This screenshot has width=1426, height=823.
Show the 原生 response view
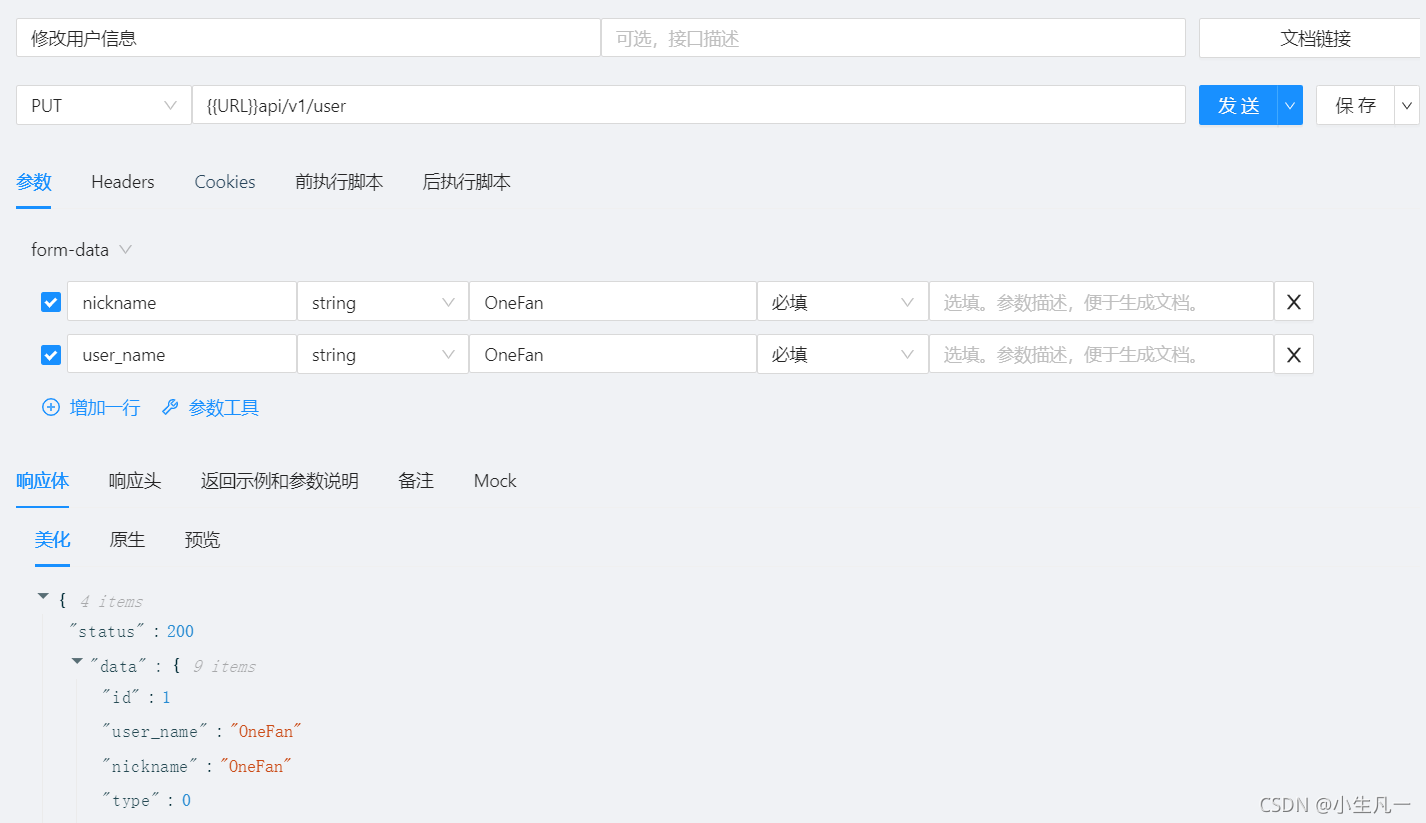point(127,540)
